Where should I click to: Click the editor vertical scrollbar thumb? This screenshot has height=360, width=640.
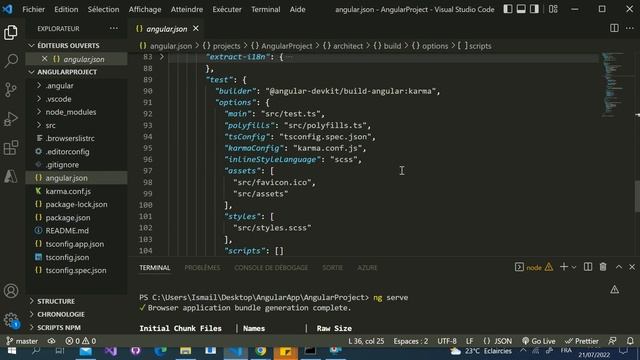tap(637, 196)
